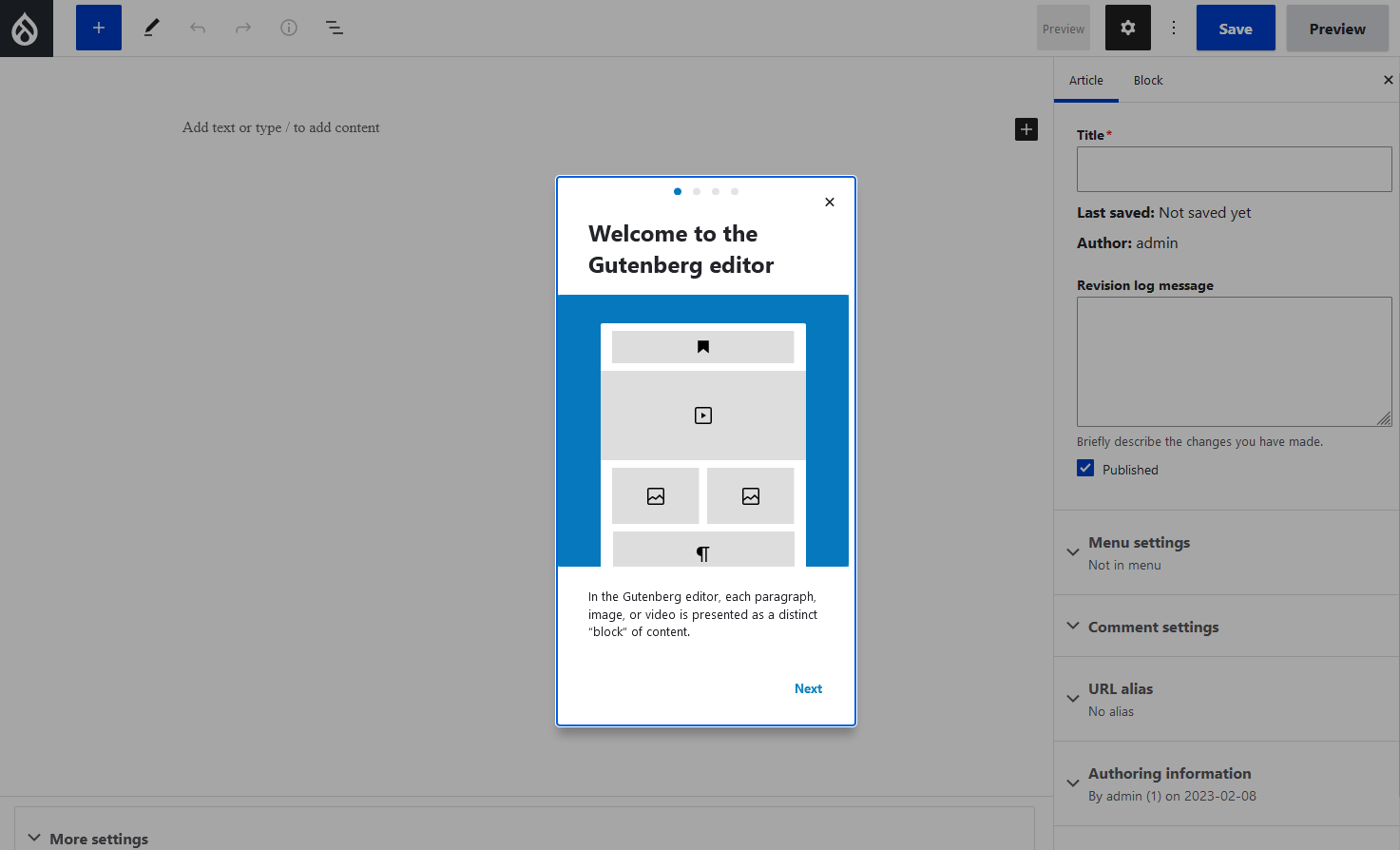1400x850 pixels.
Task: Expand the Menu settings section
Action: click(x=1226, y=552)
